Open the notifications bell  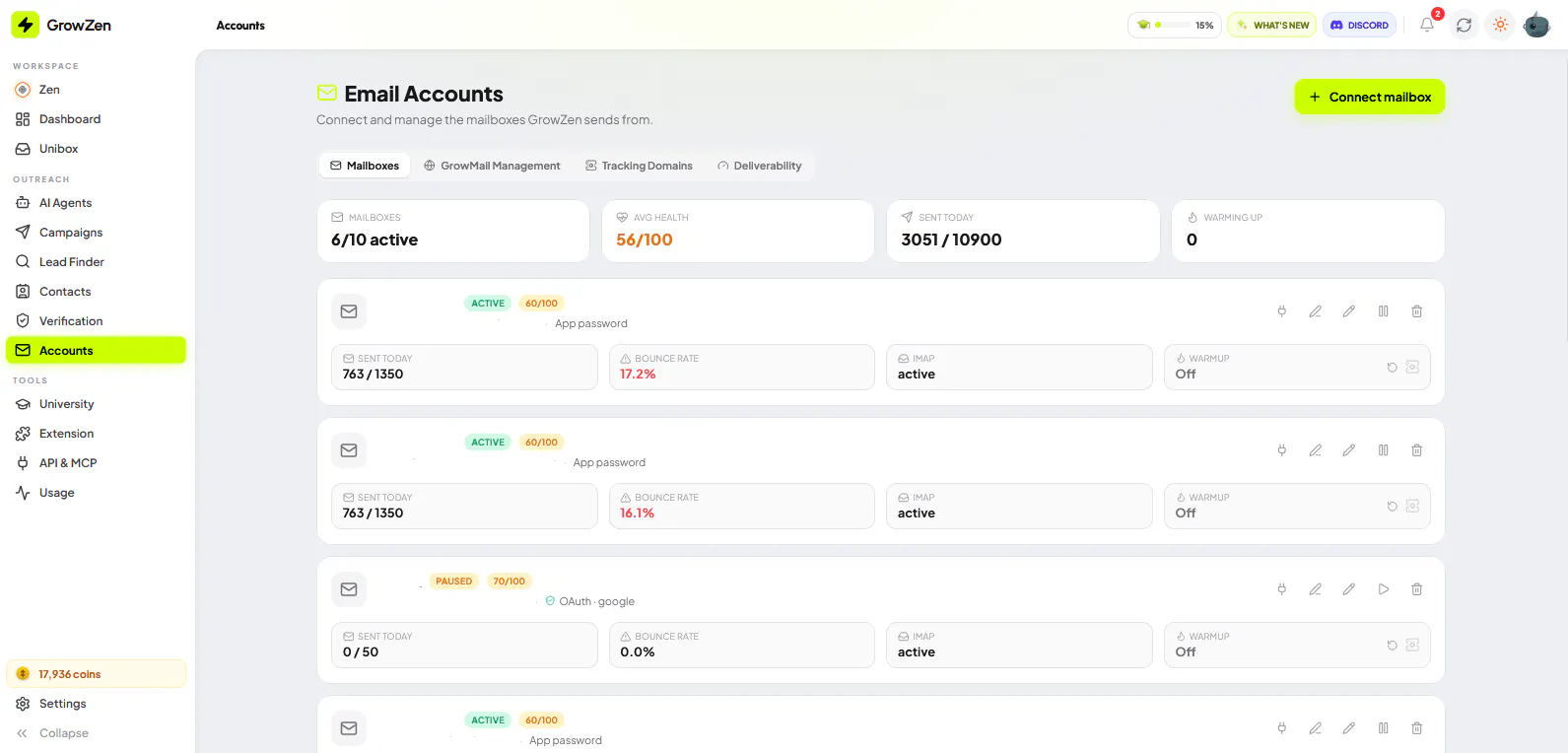tap(1427, 25)
